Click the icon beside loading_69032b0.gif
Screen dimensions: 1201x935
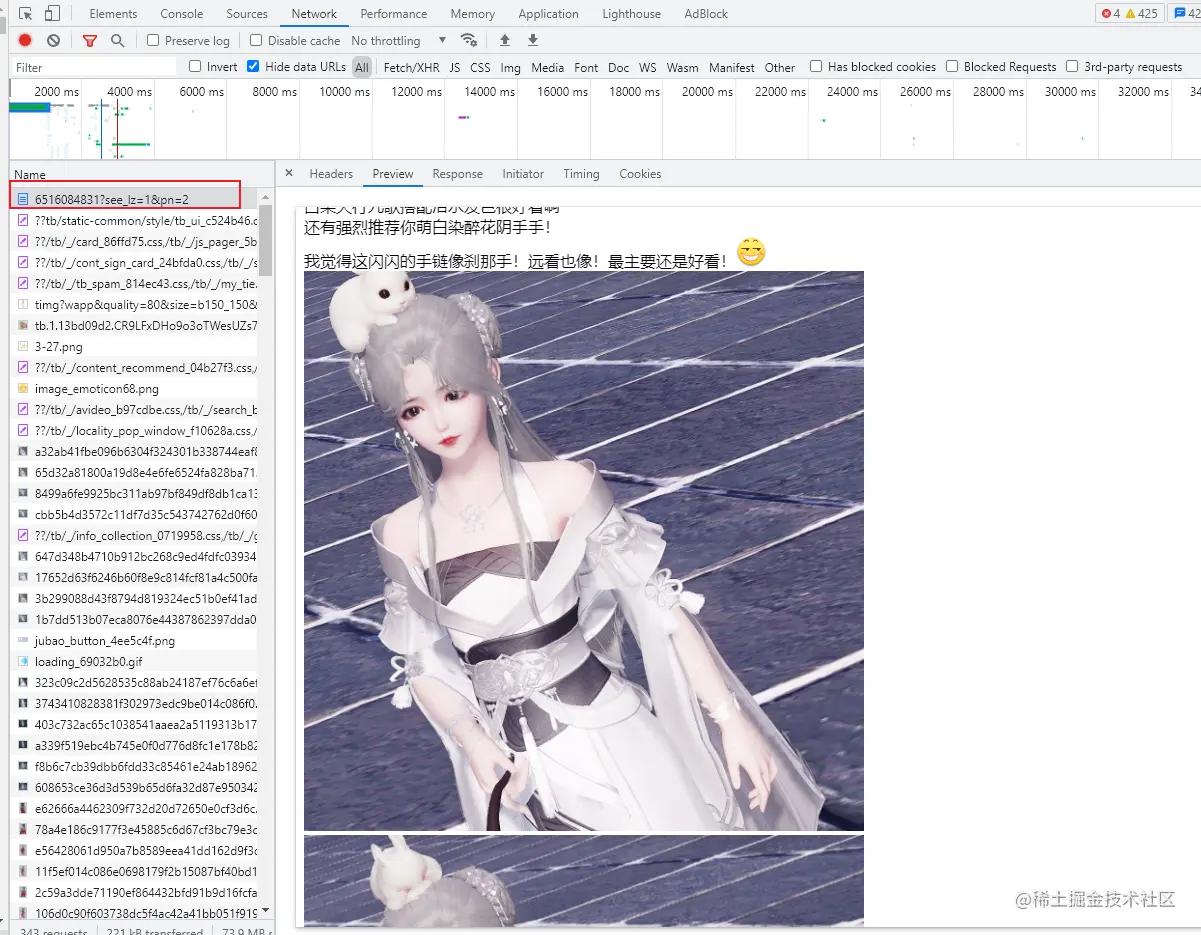tap(24, 662)
